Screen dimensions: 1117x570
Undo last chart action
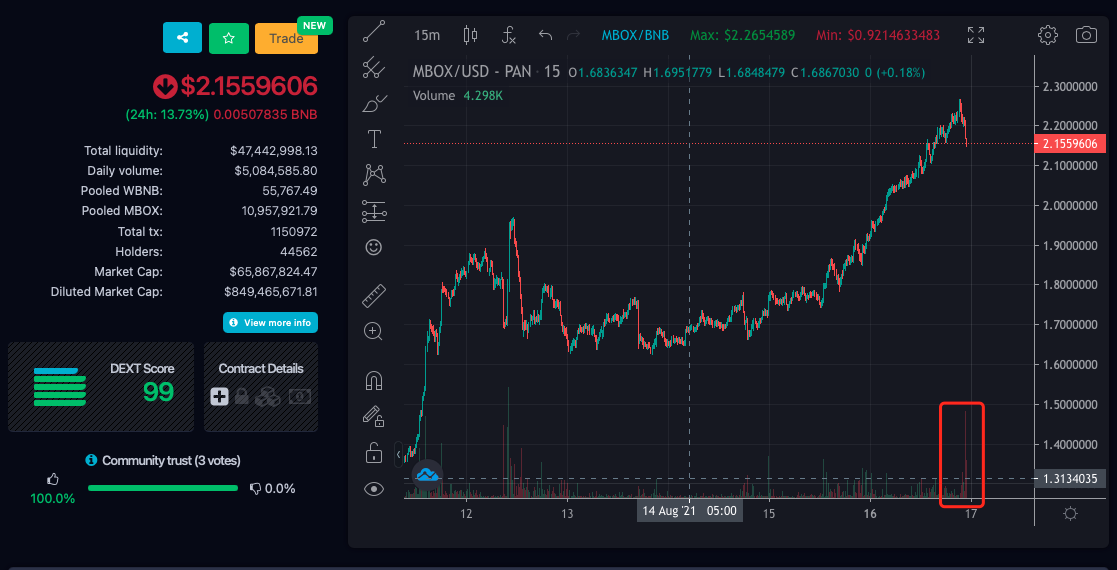point(546,35)
